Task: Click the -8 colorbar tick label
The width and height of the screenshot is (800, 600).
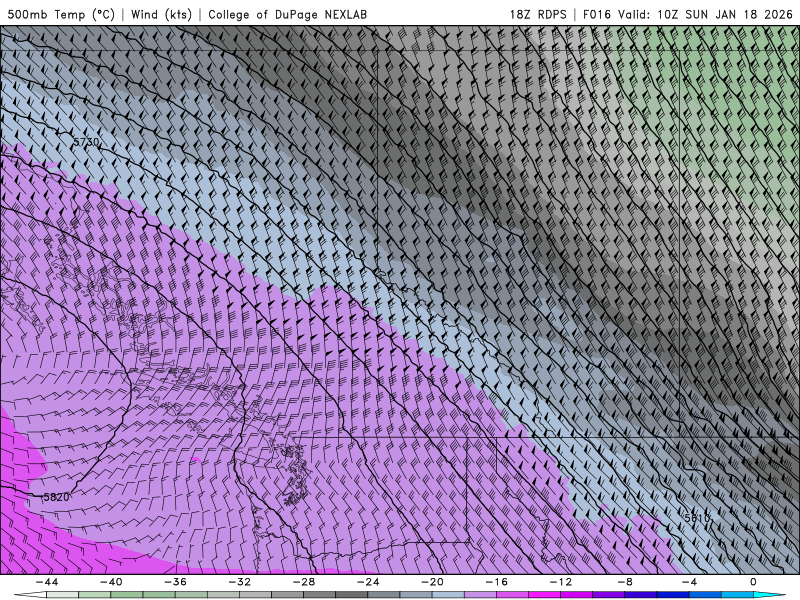Action: 625,582
